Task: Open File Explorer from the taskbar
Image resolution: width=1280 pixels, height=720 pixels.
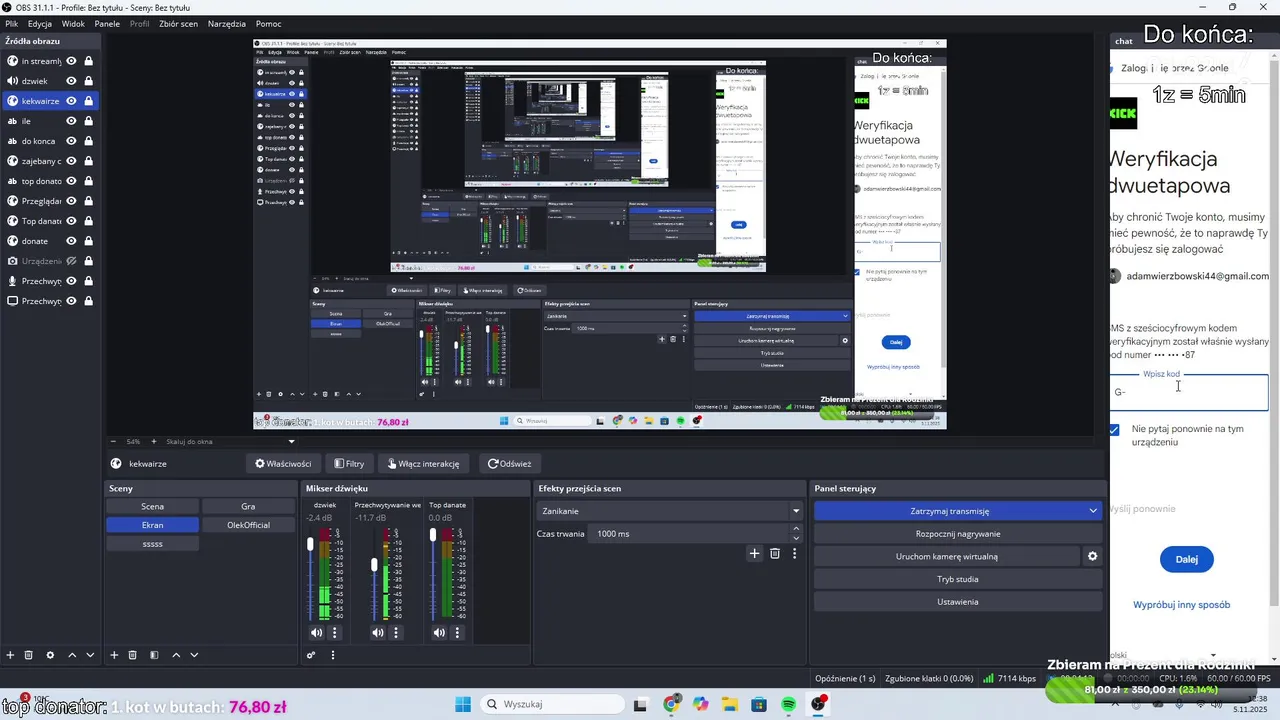Action: pyautogui.click(x=730, y=704)
